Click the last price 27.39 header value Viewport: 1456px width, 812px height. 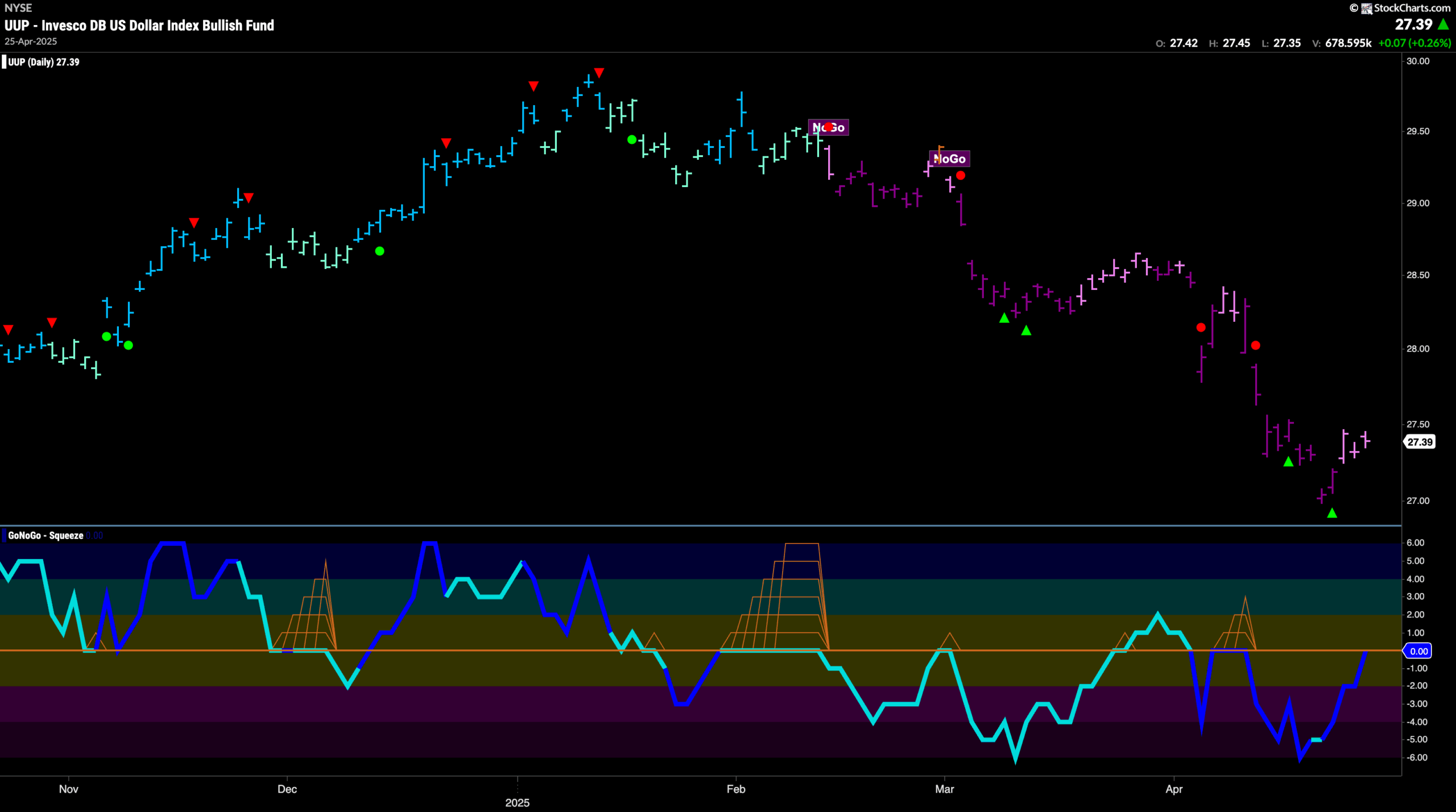[x=1413, y=24]
